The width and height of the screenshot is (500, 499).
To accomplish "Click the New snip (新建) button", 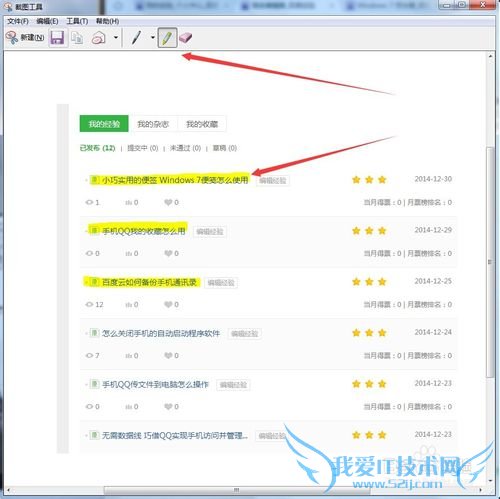I will 25,37.
